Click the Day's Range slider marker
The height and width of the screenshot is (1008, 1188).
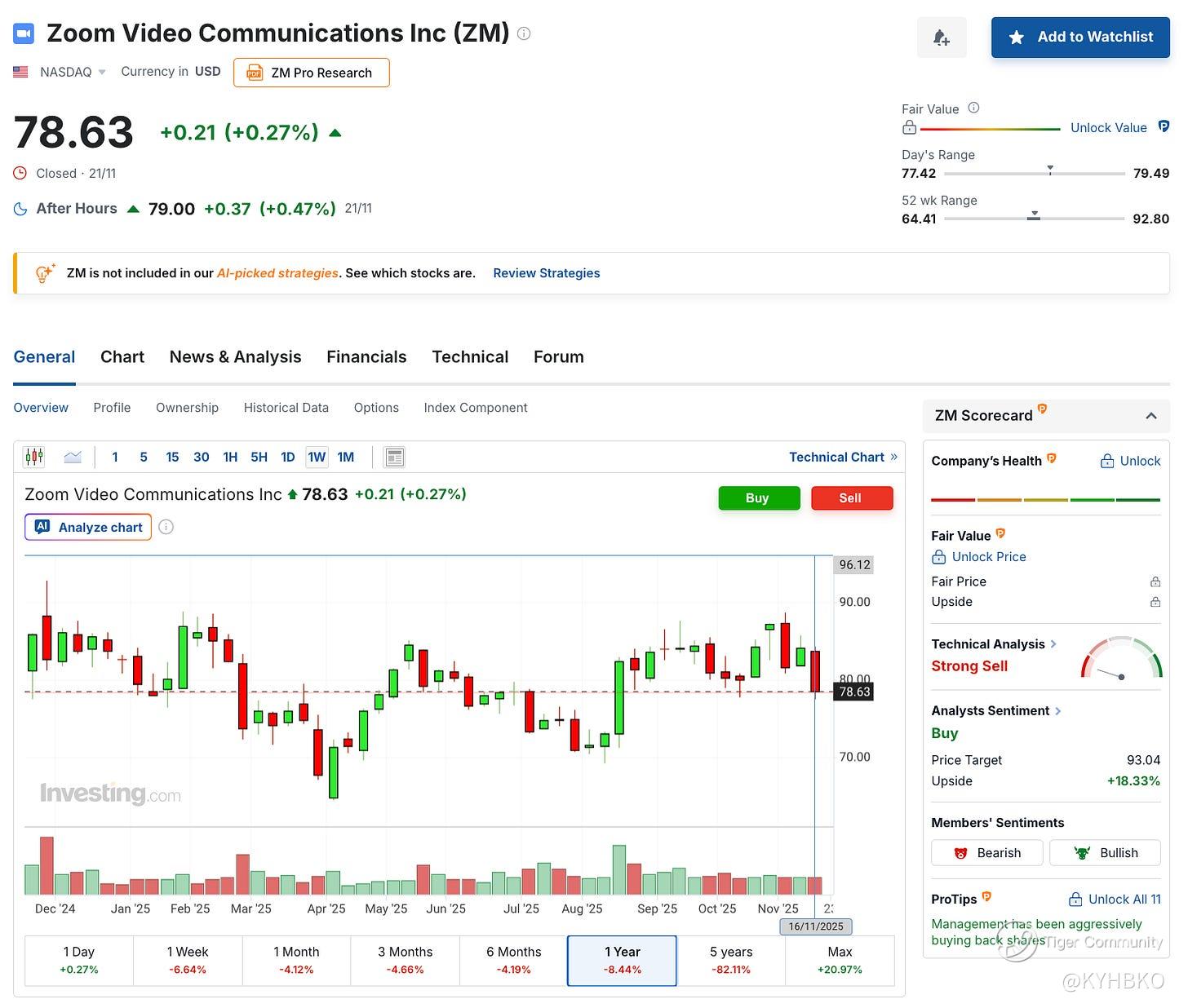[x=1050, y=170]
